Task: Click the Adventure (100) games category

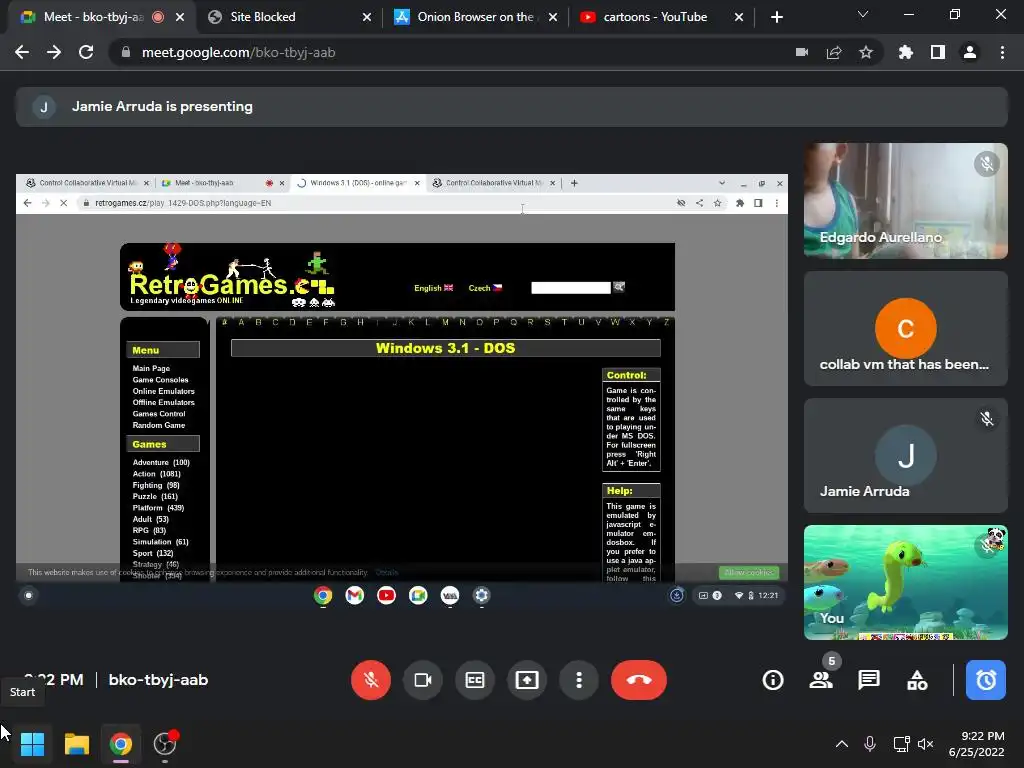Action: pos(161,462)
